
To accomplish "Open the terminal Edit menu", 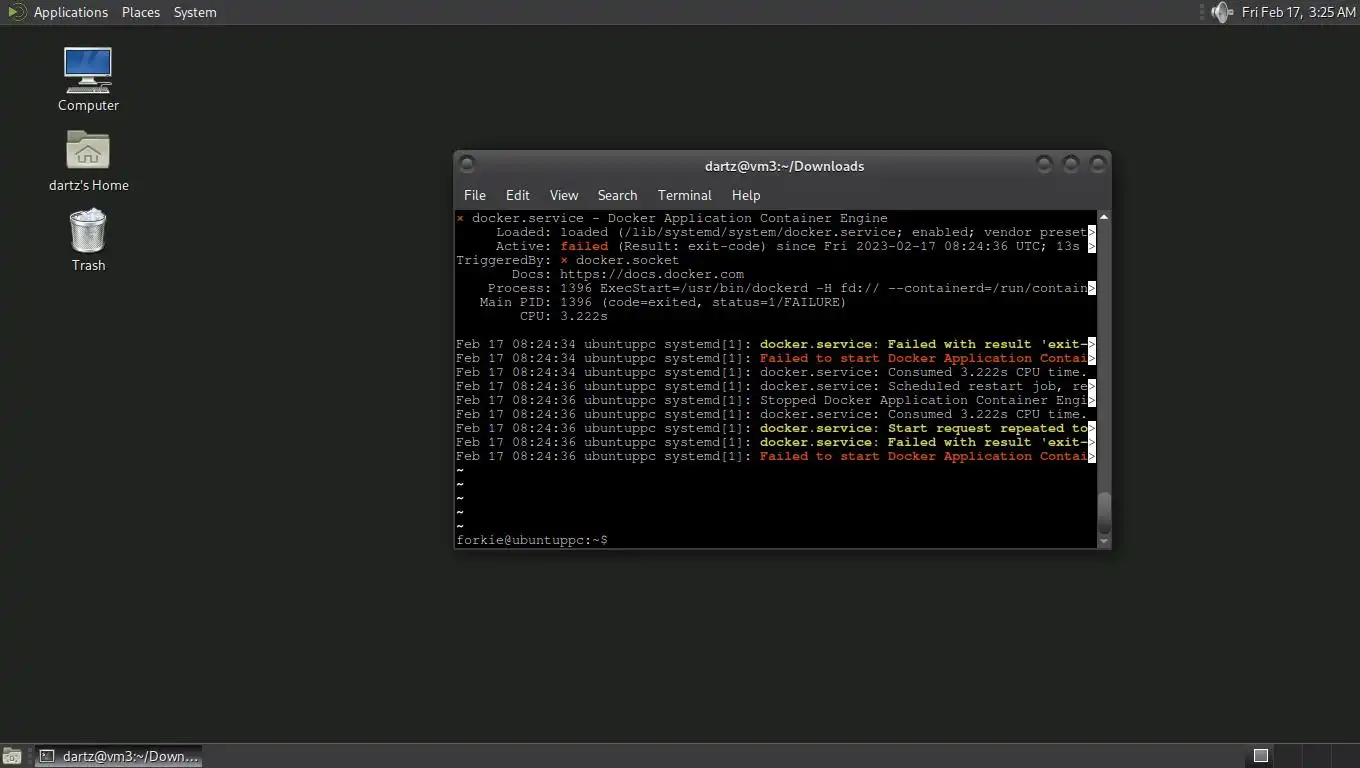I will coord(517,195).
